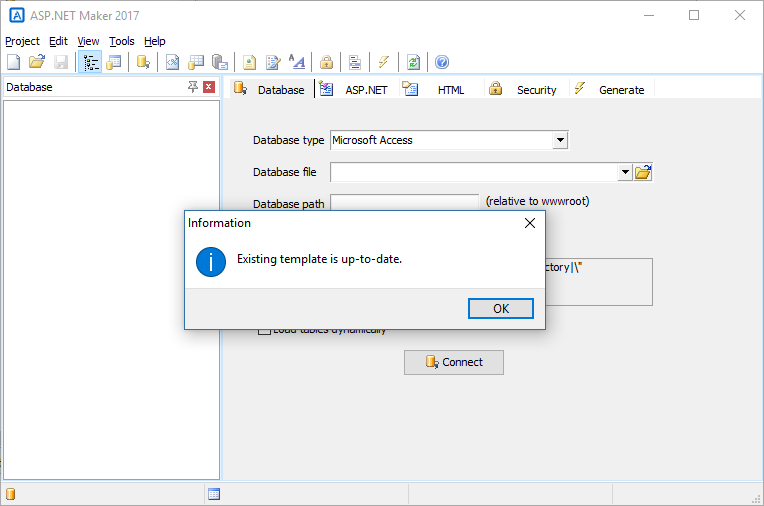The width and height of the screenshot is (764, 506).
Task: Click the Save Project floppy disk icon
Action: click(61, 62)
